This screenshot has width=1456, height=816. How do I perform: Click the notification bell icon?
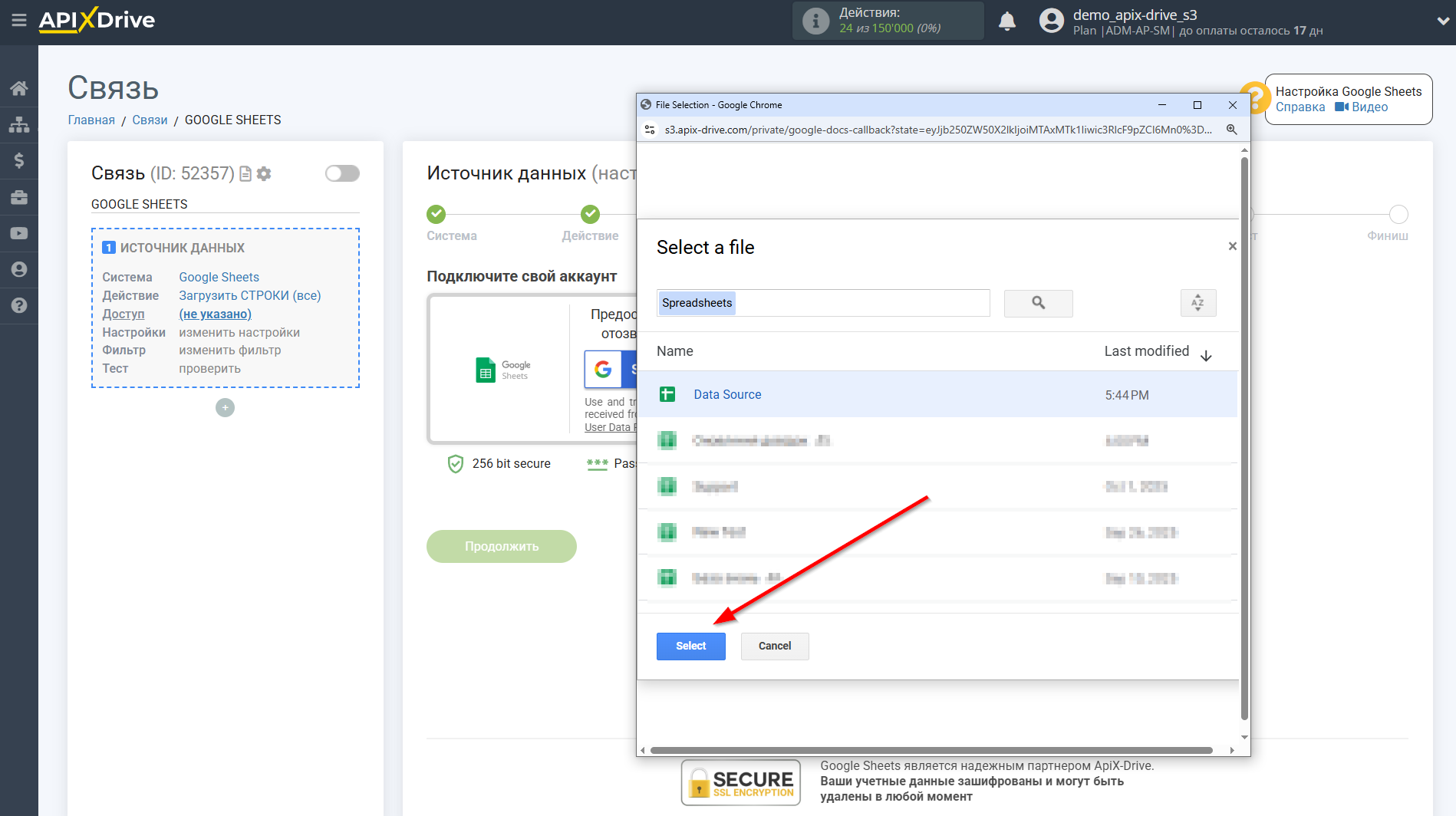click(1006, 21)
